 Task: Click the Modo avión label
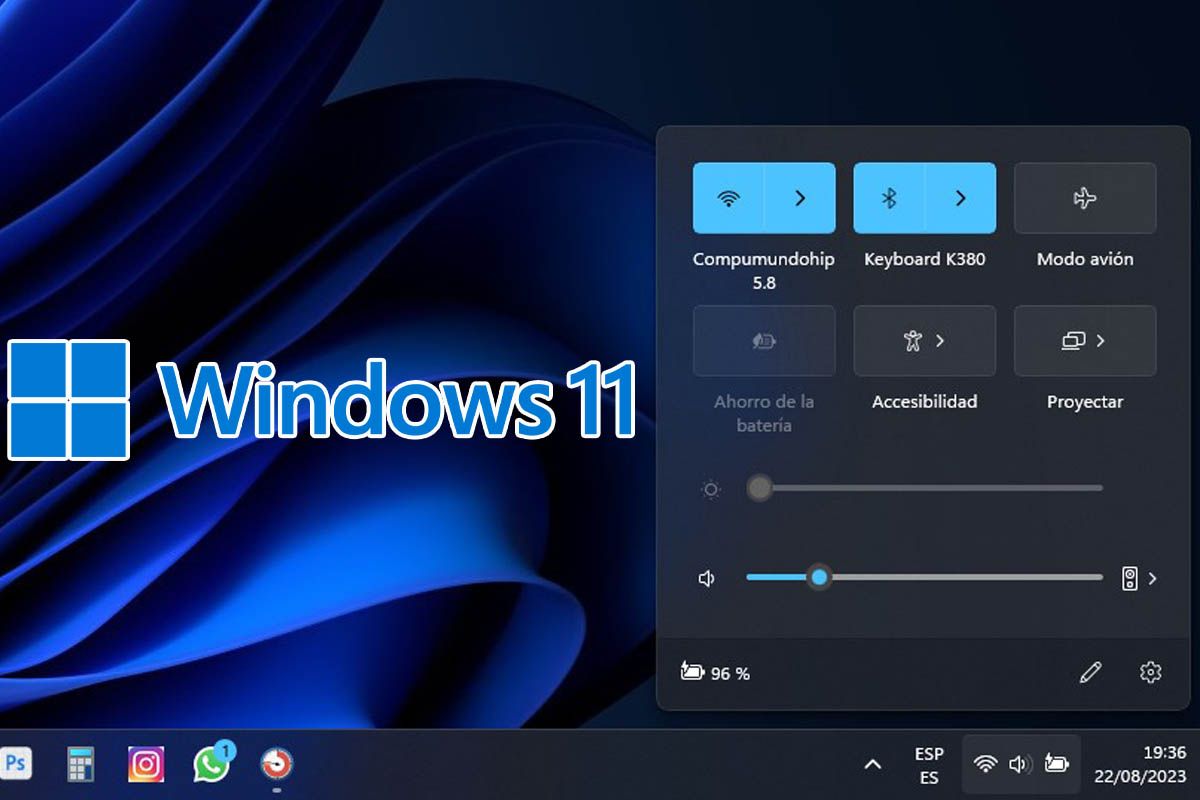point(1085,259)
